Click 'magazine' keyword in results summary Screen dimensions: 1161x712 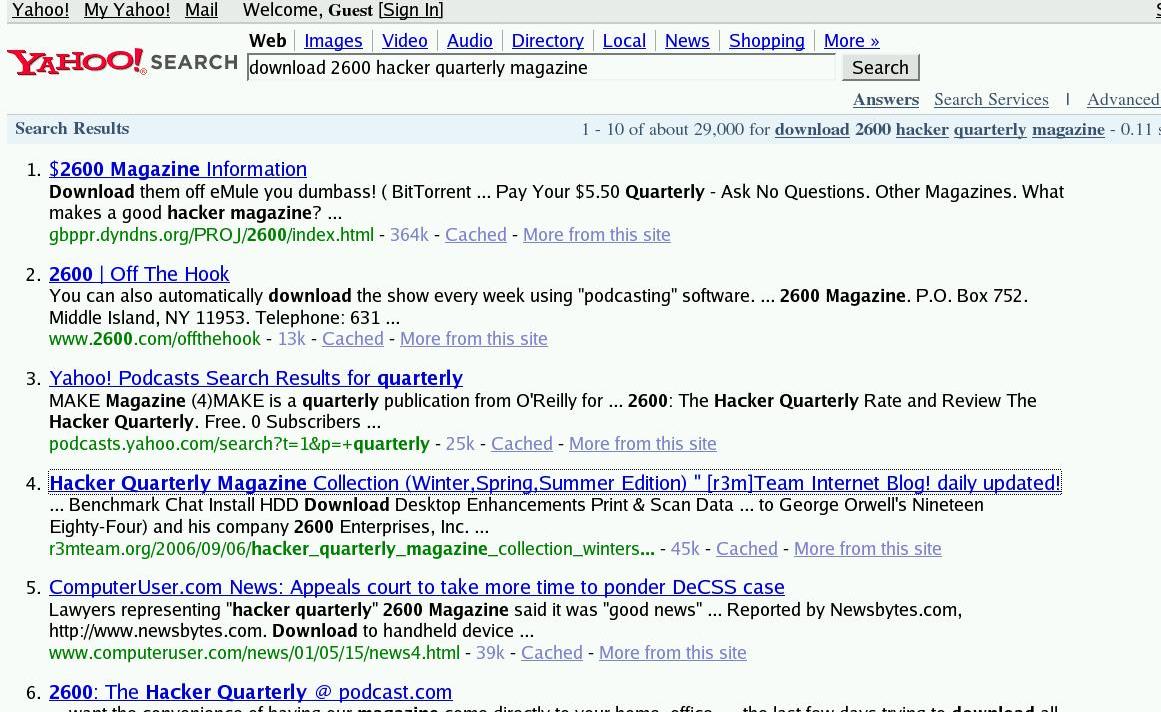point(1068,130)
